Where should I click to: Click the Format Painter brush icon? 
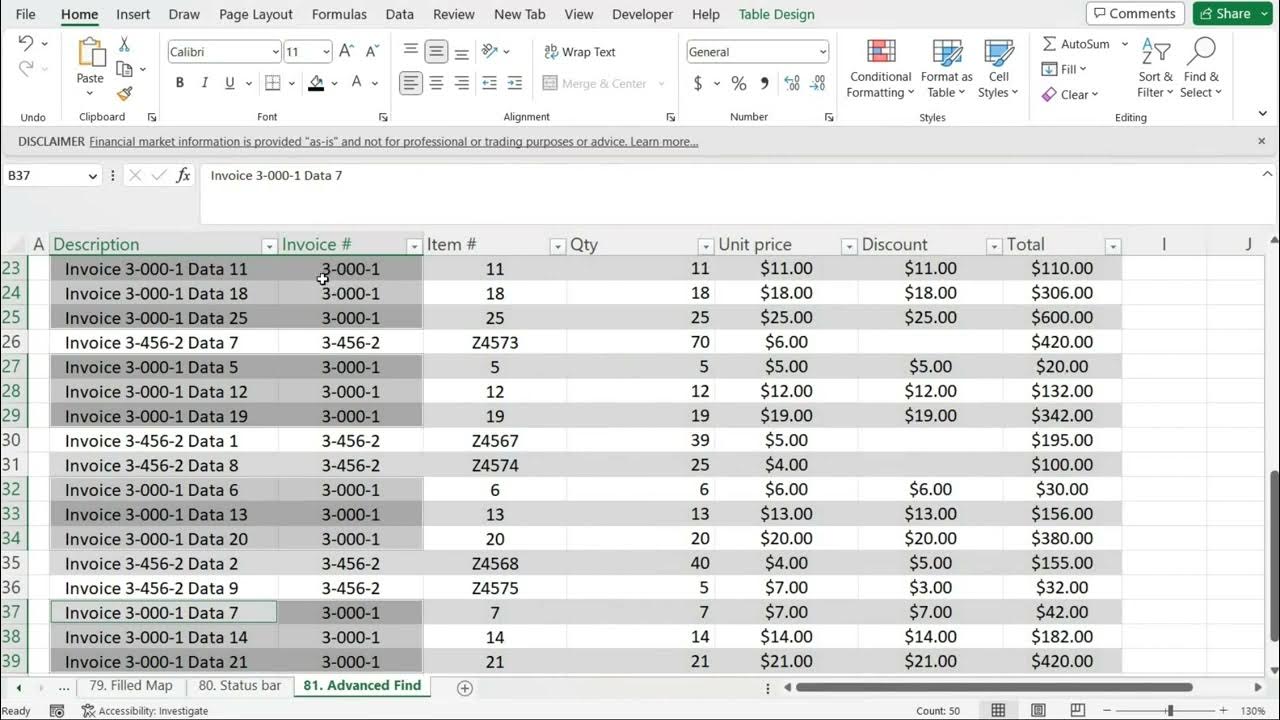click(x=124, y=93)
